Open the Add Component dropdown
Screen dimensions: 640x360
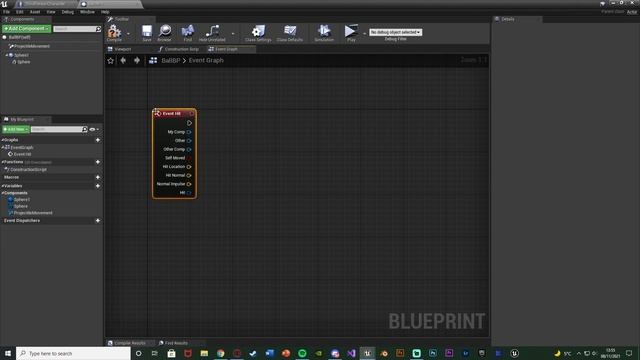click(x=27, y=29)
